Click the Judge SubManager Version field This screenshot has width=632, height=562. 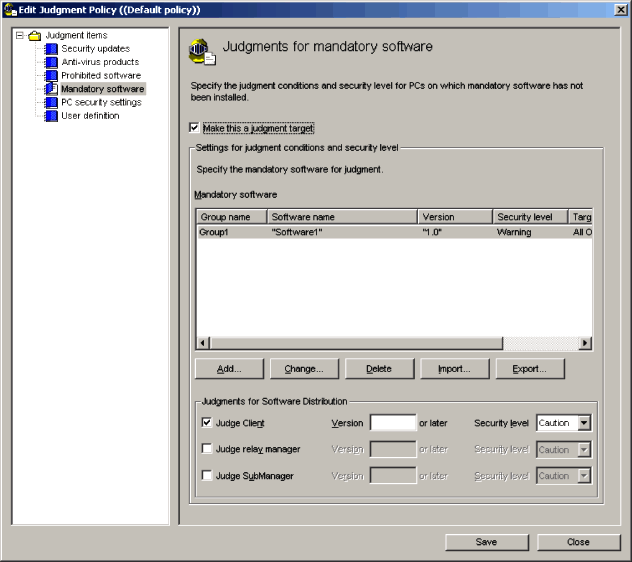point(393,476)
